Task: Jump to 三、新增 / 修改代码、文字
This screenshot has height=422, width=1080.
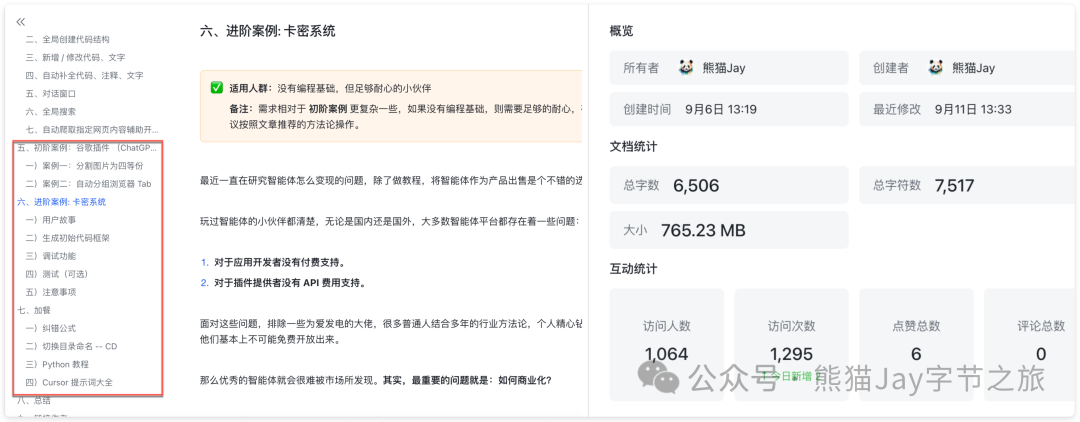Action: click(75, 57)
